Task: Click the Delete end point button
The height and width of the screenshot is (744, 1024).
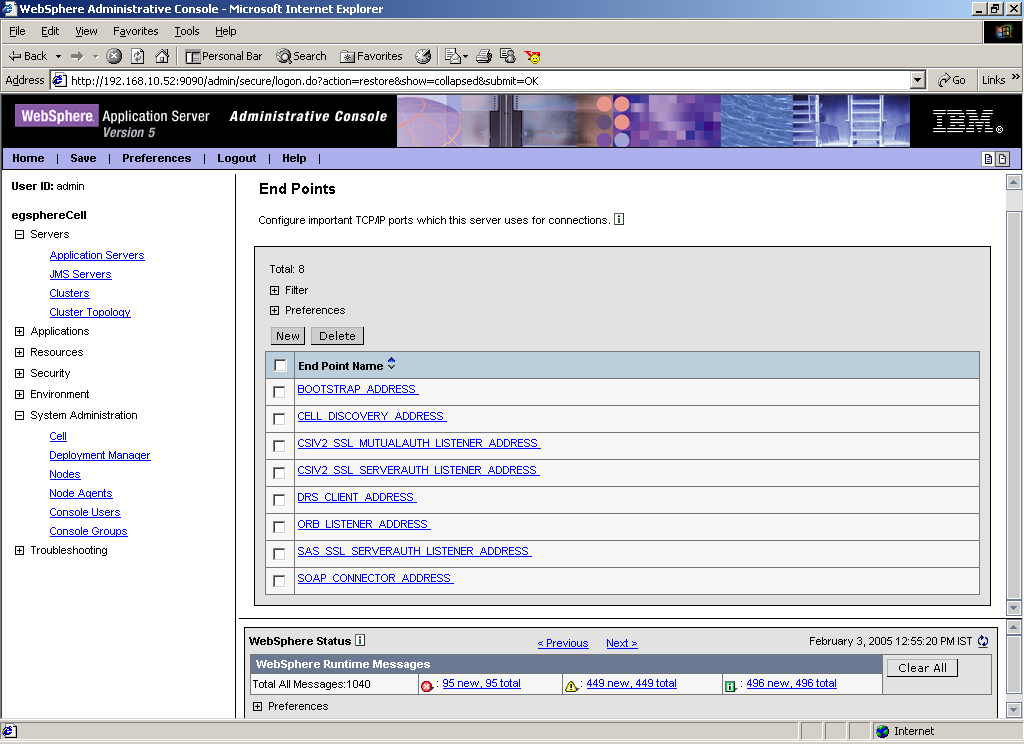Action: coord(337,336)
